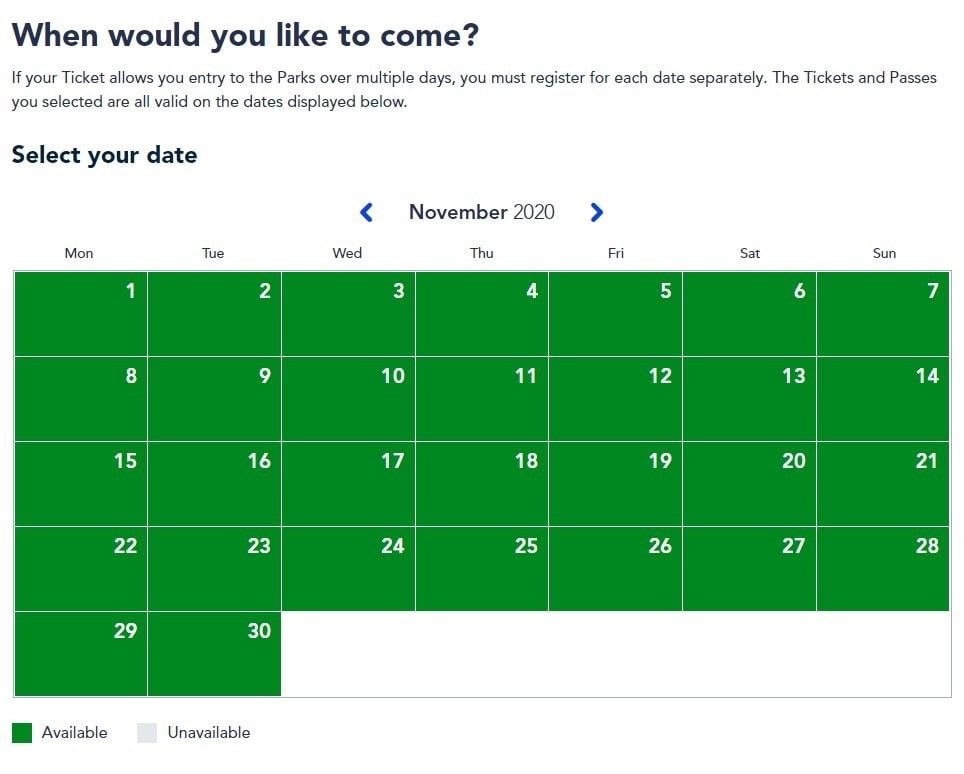Choose November 7 date cell
Screen dimensions: 964x774
coord(883,314)
